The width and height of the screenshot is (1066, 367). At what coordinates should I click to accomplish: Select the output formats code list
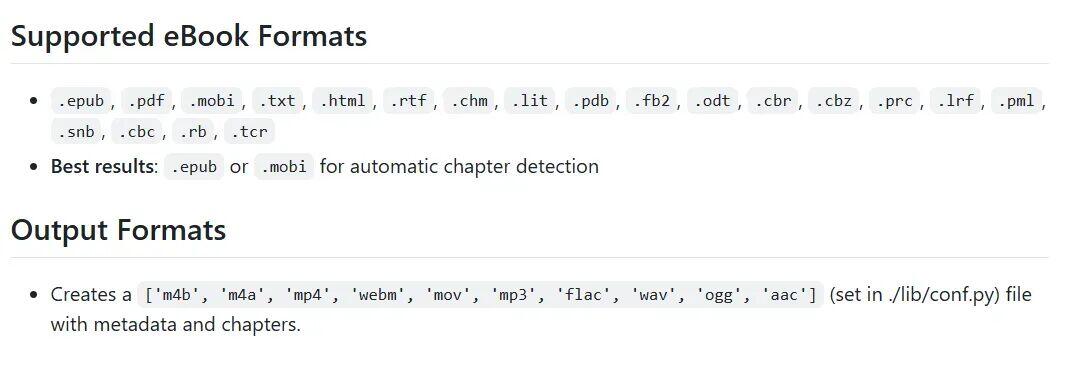tap(480, 295)
